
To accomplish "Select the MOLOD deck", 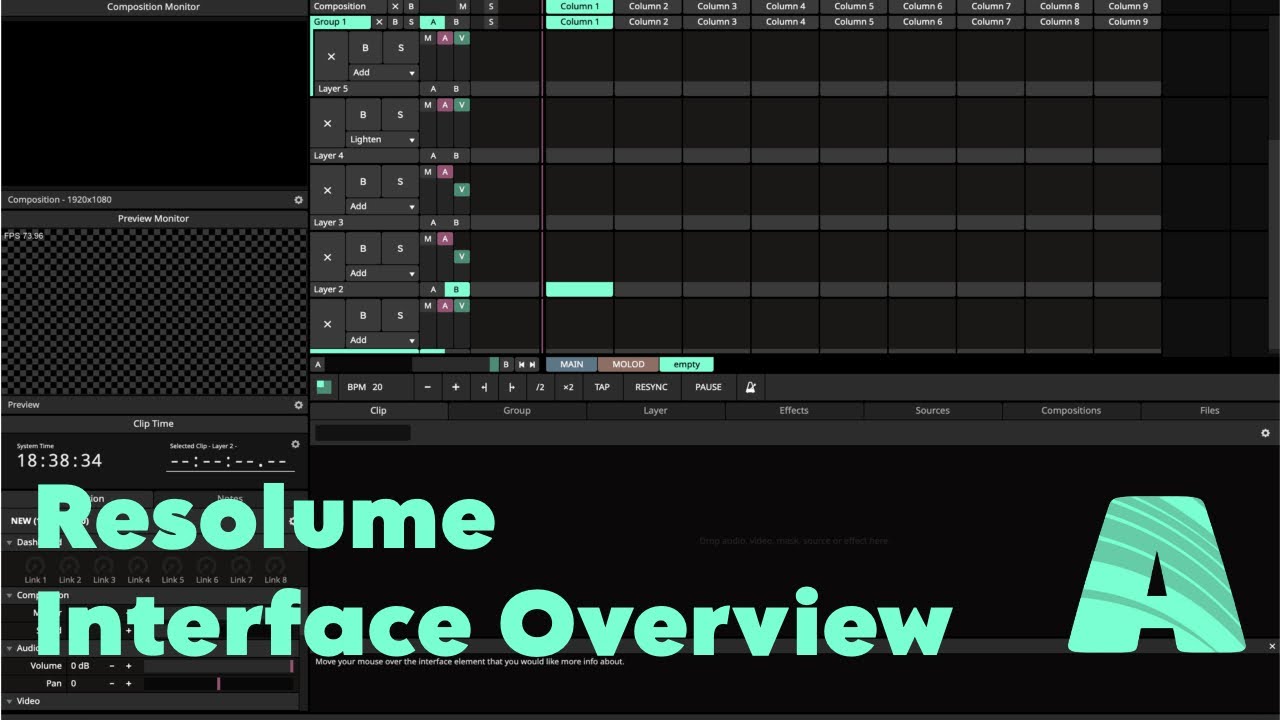I will coord(629,365).
